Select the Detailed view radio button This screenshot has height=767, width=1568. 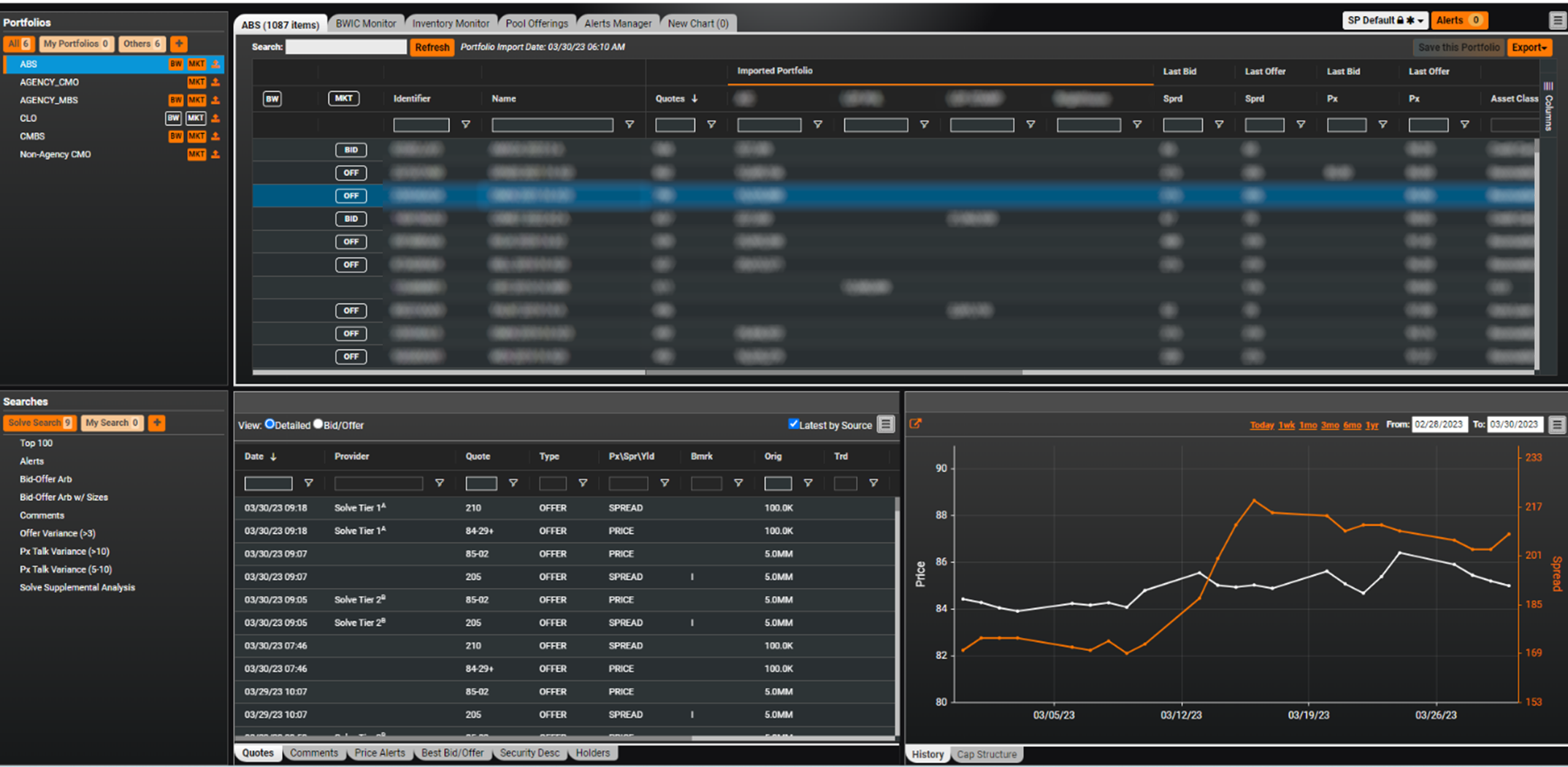[270, 424]
